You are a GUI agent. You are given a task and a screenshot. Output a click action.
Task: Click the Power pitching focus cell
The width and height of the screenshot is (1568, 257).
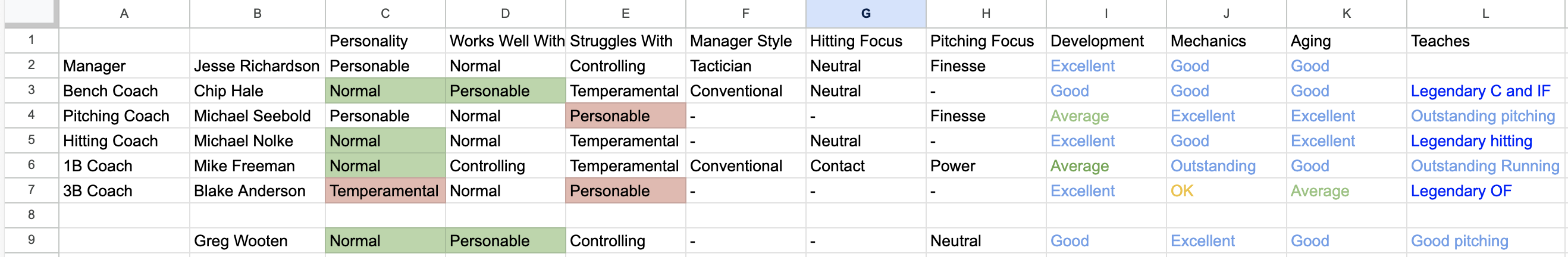(985, 165)
